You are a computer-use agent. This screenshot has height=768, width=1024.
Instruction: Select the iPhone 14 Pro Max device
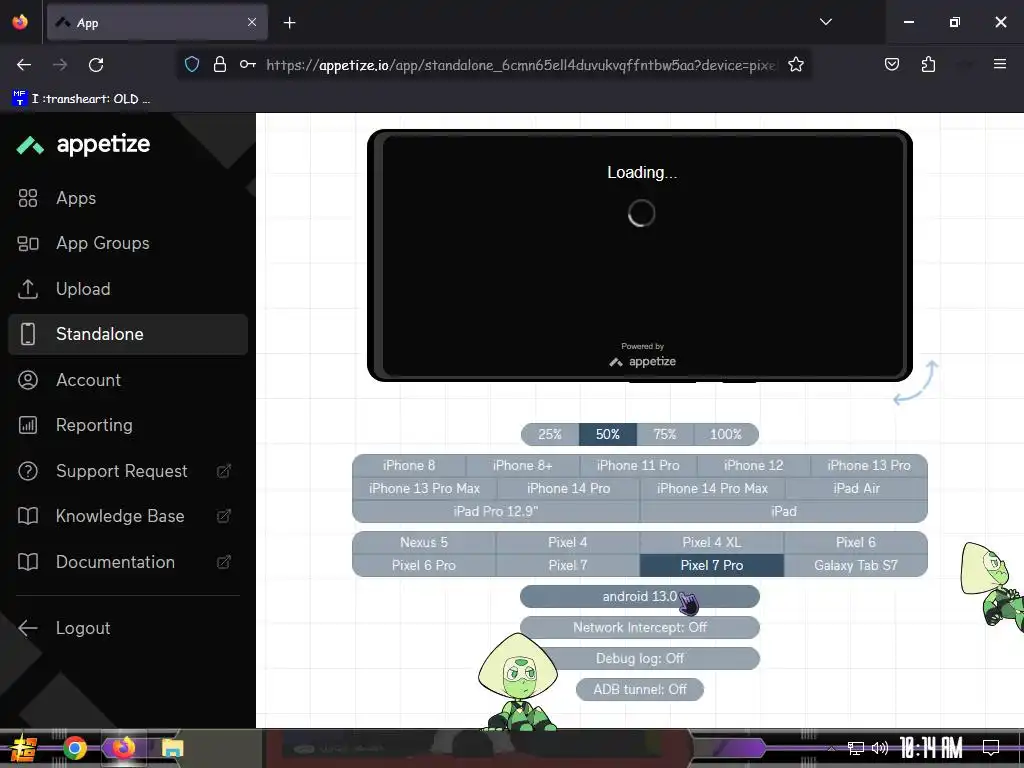pos(712,488)
